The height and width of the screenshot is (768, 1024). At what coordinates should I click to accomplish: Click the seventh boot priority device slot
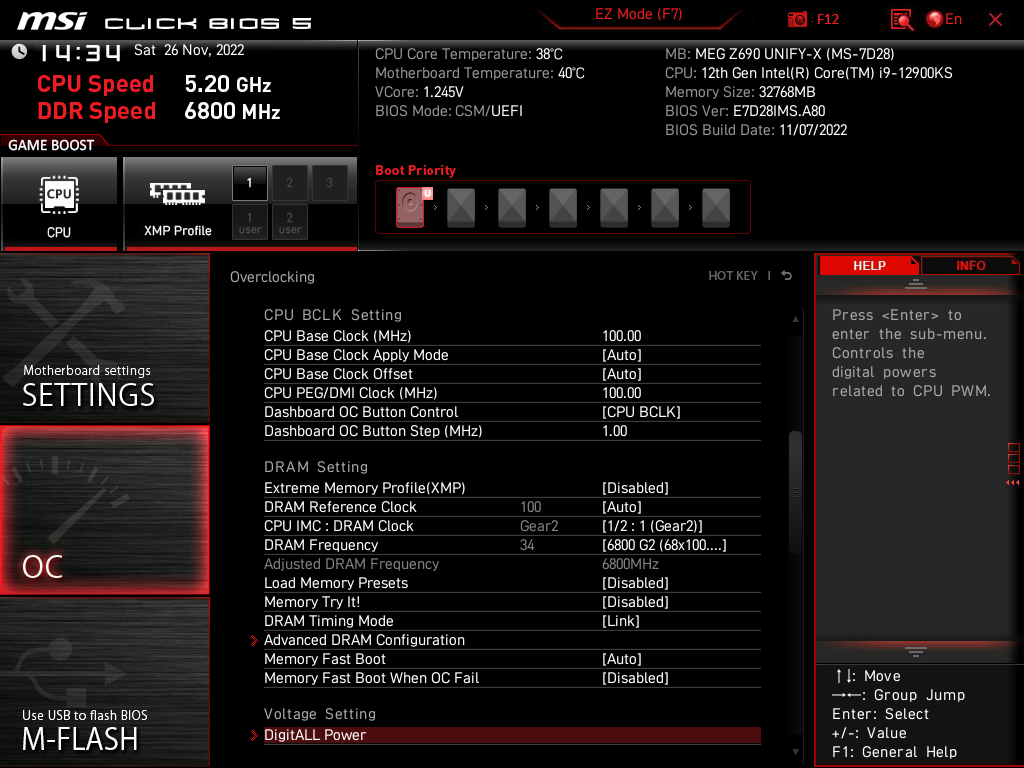[716, 208]
